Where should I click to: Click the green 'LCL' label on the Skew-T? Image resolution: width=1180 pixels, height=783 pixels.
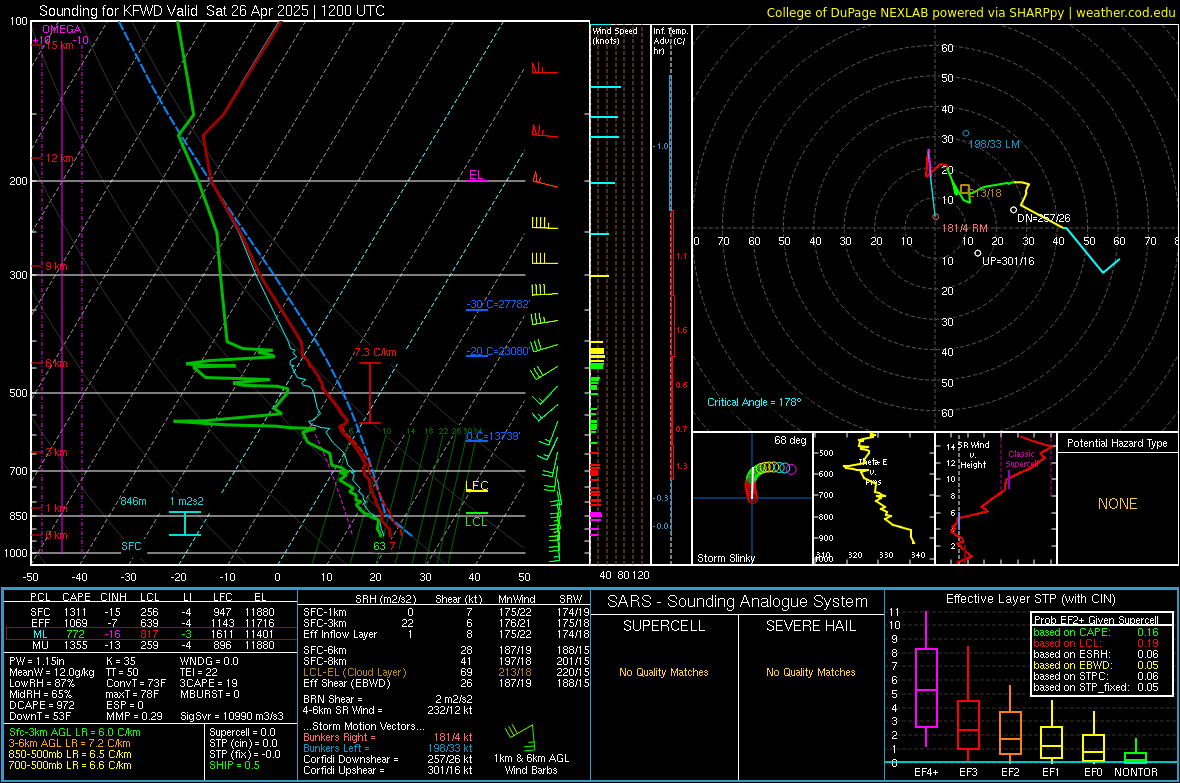point(476,522)
